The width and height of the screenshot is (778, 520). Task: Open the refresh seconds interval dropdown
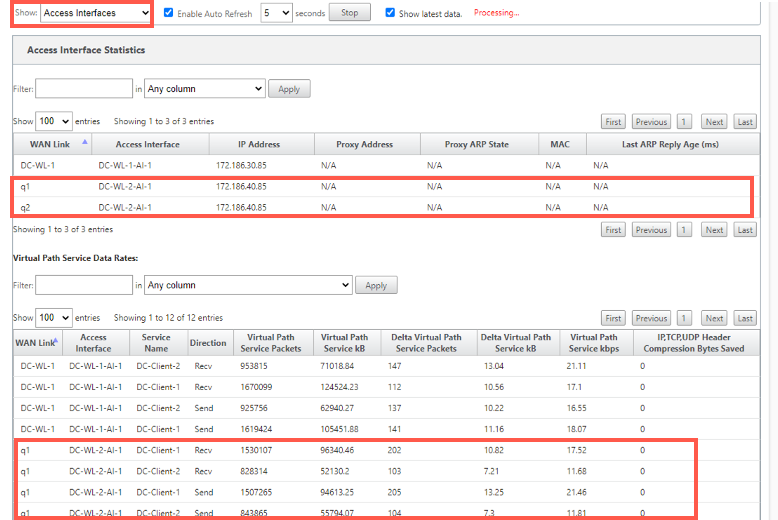click(276, 13)
